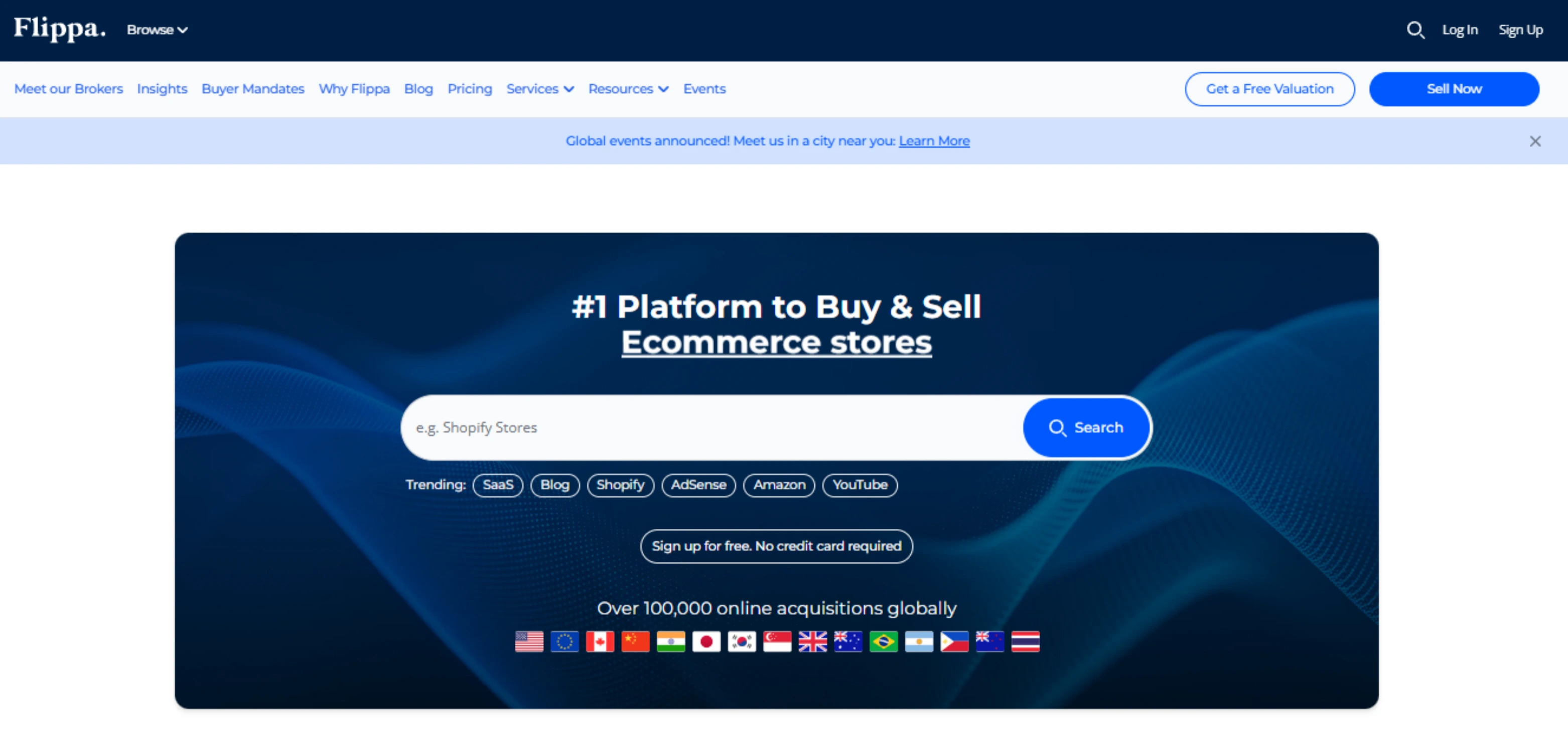This screenshot has width=1568, height=729.
Task: Click the New Zealand flag
Action: (989, 641)
